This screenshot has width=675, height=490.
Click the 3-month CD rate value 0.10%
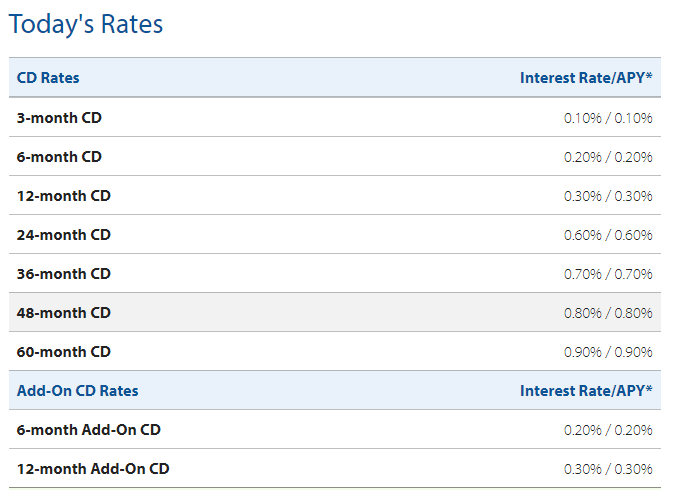click(608, 118)
